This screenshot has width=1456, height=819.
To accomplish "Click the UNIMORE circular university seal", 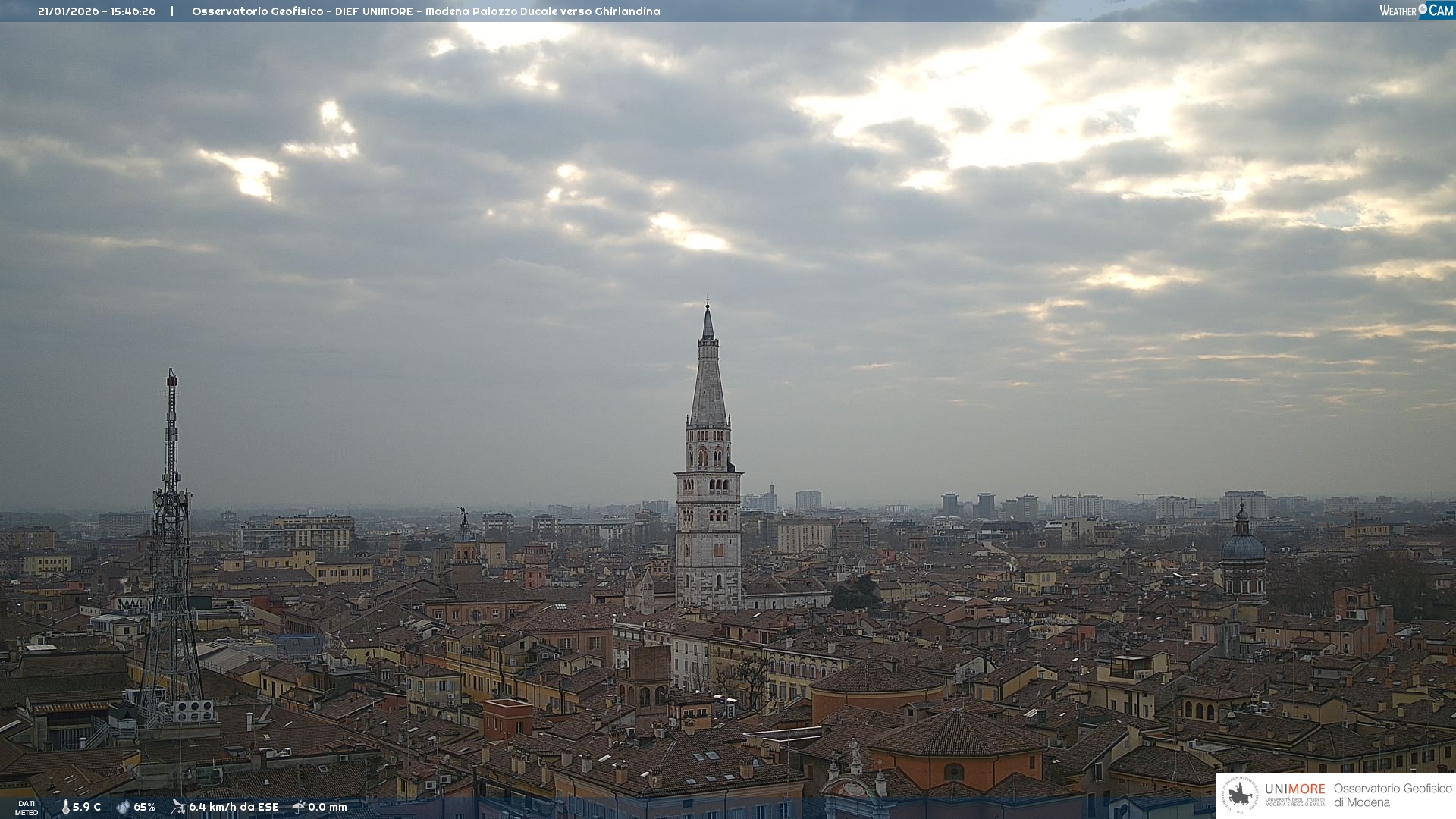I will point(1240,795).
